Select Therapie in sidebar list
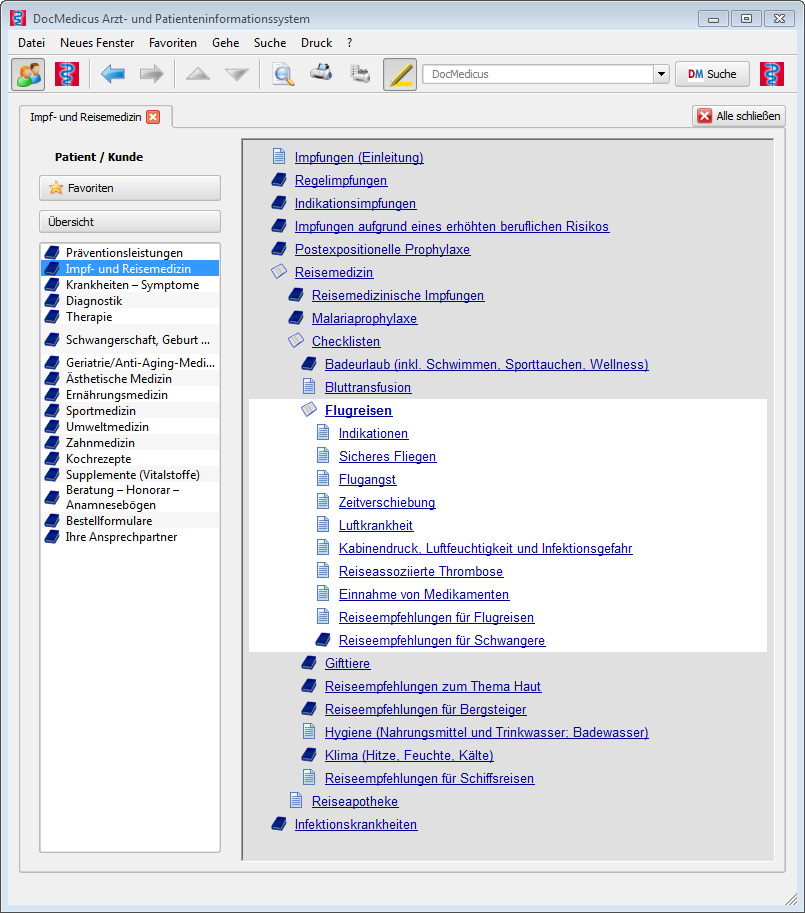805x913 pixels. pos(130,317)
